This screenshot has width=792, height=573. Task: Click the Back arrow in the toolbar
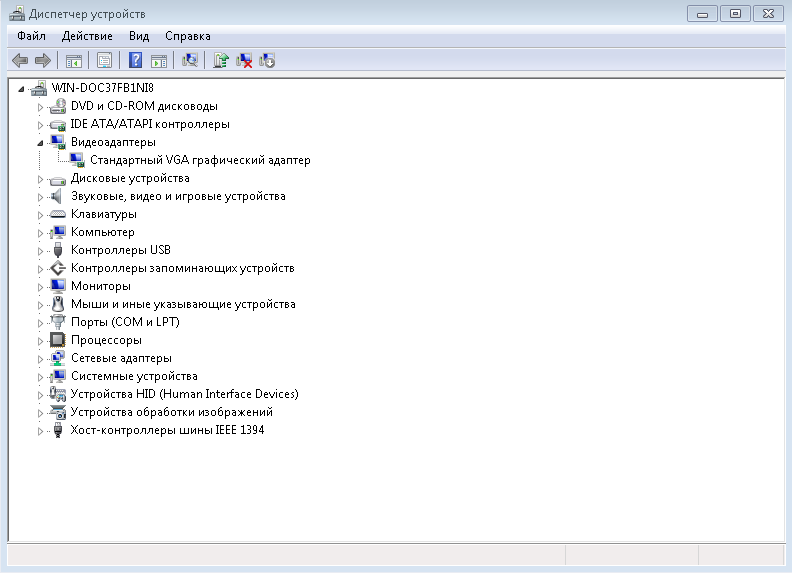pos(20,60)
